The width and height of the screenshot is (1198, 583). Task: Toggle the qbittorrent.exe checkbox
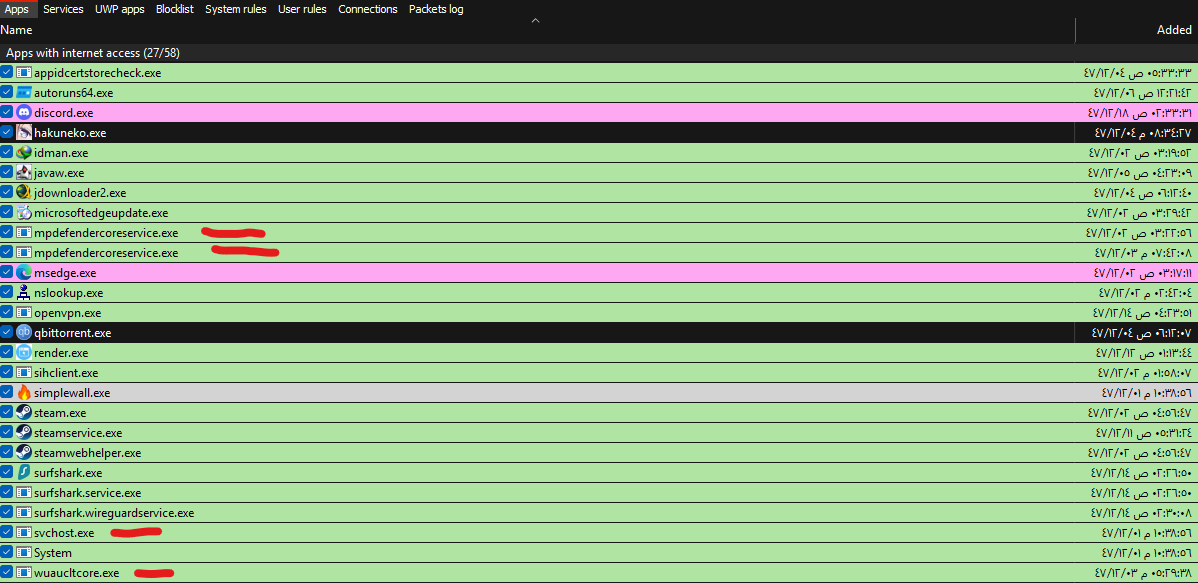tap(7, 332)
